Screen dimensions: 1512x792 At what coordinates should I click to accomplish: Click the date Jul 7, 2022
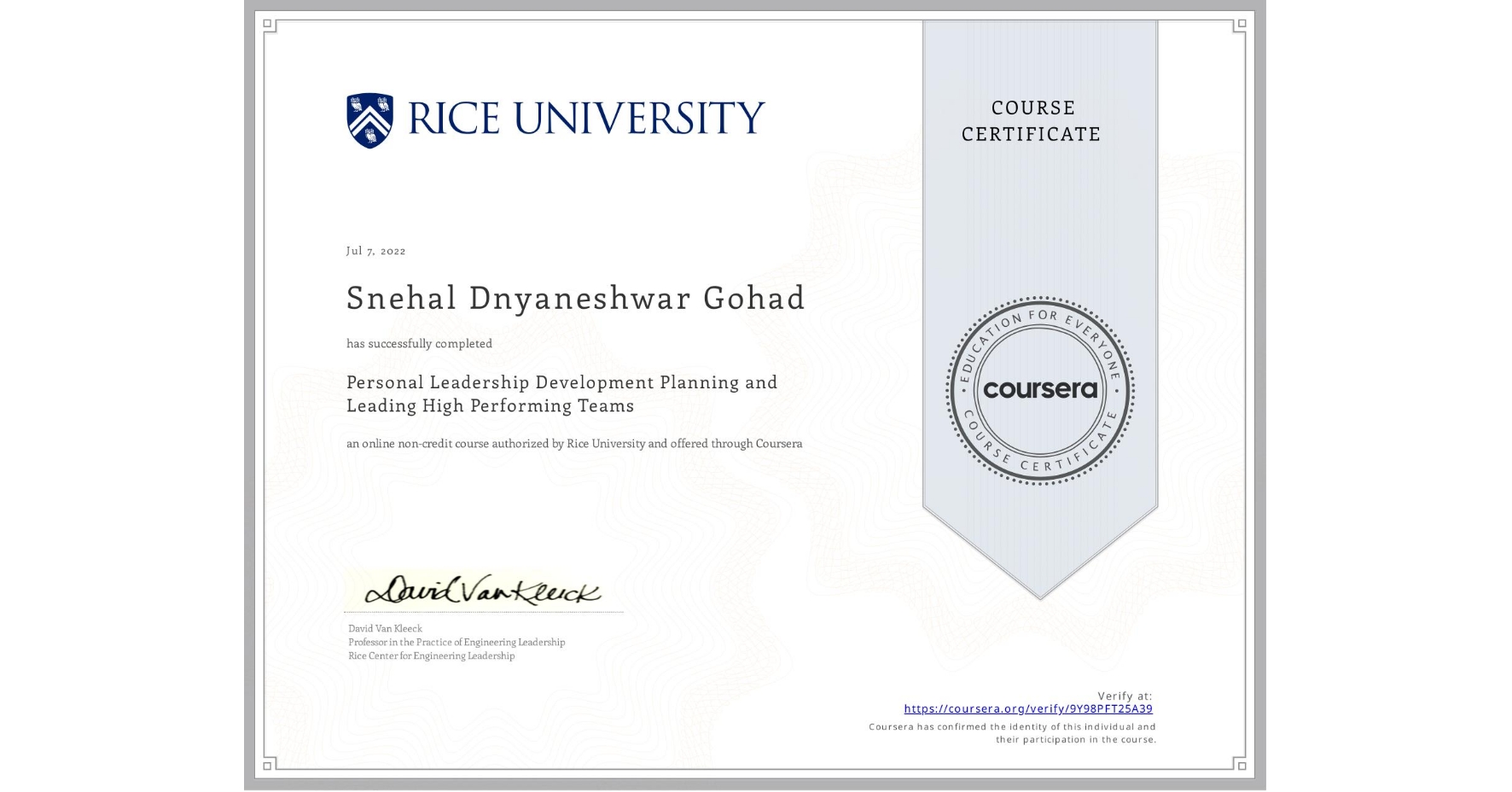click(375, 250)
